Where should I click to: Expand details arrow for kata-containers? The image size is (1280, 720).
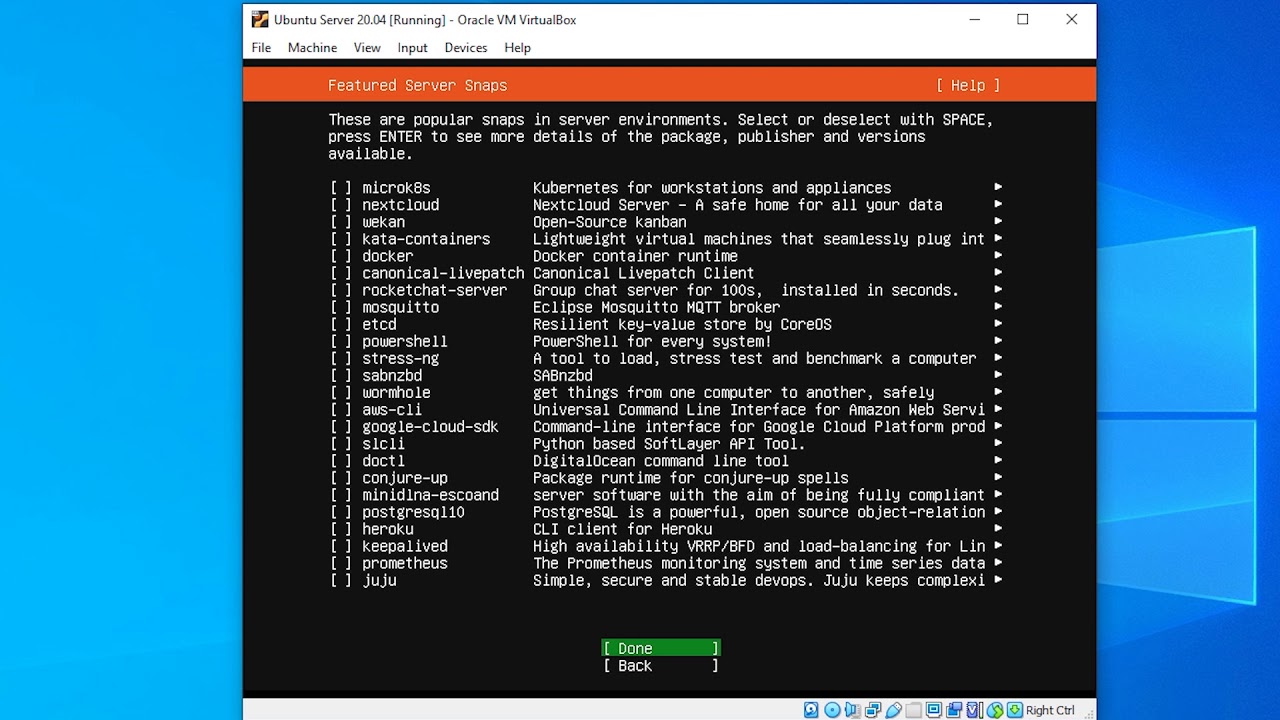997,239
